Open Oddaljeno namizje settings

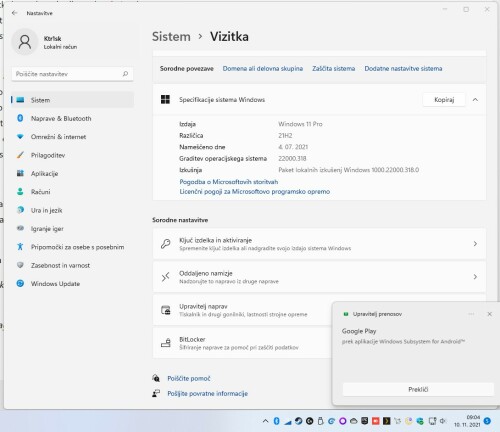[319, 277]
